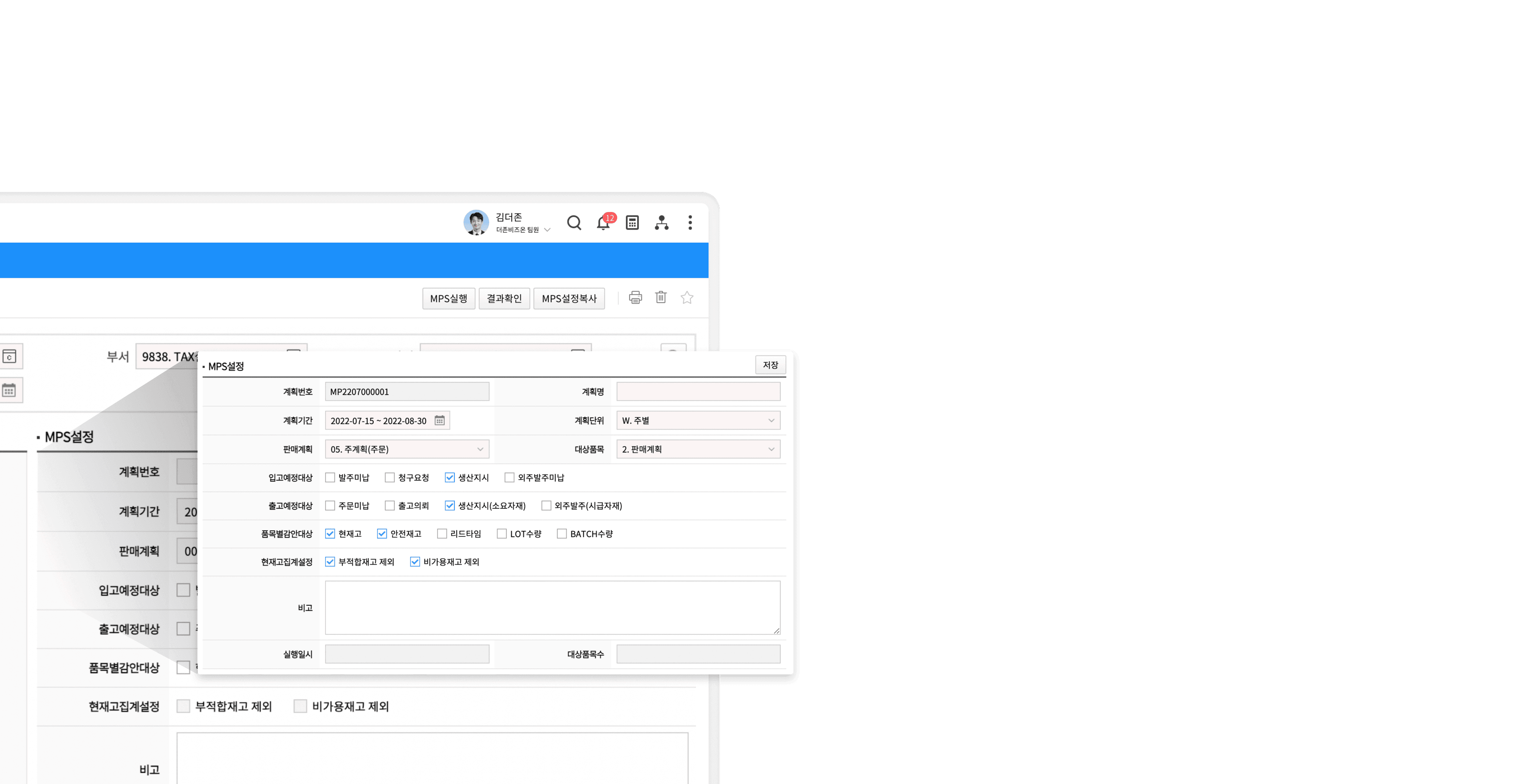This screenshot has width=1536, height=784.
Task: Click the 계획기간 date range field
Action: pyautogui.click(x=388, y=420)
